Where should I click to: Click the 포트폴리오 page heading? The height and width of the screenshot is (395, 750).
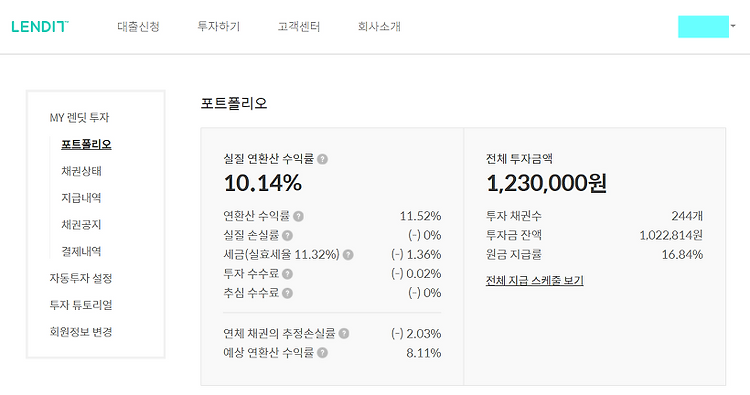(234, 103)
